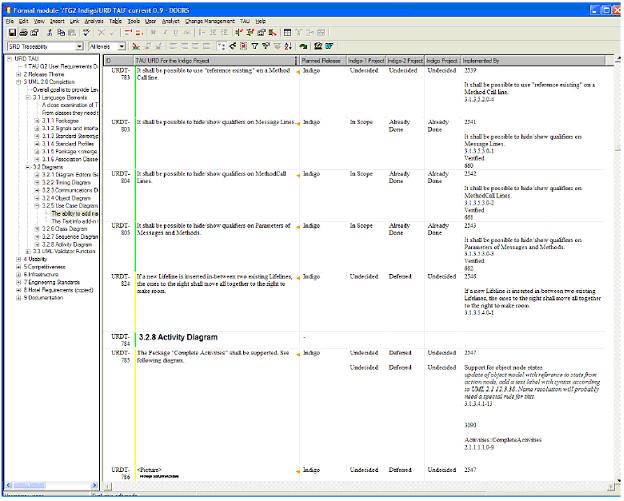Click the Indigo-1 Project column header
This screenshot has height=501, width=624.
pyautogui.click(x=366, y=61)
